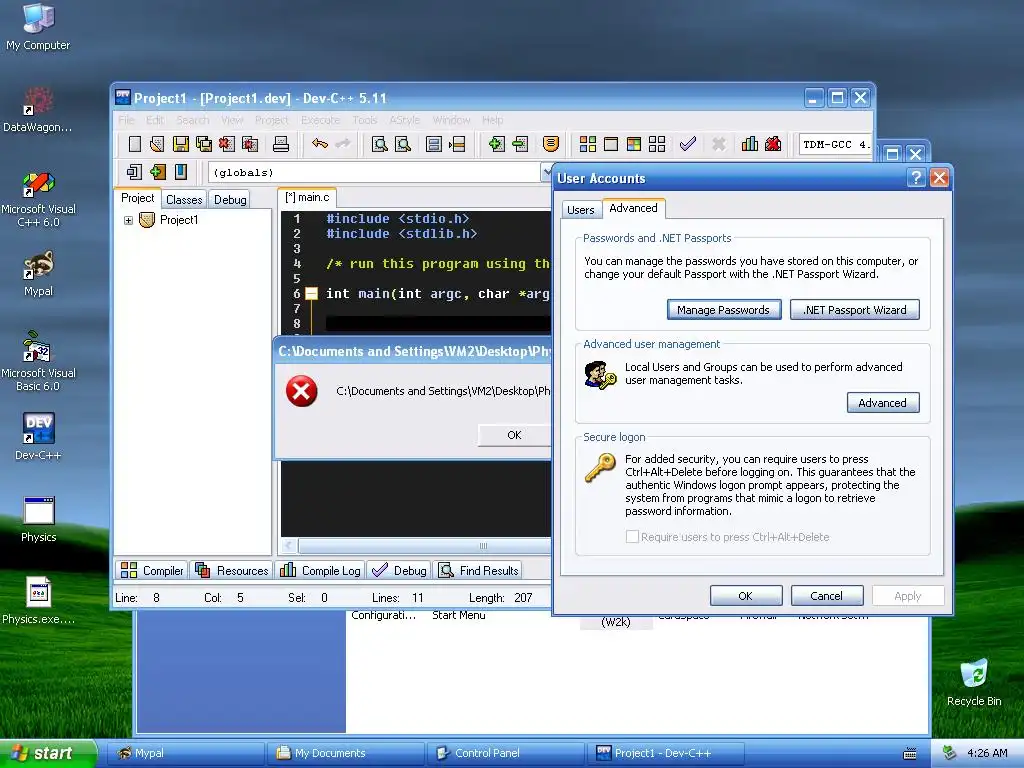Open the Find Results bottom tab

pyautogui.click(x=478, y=571)
